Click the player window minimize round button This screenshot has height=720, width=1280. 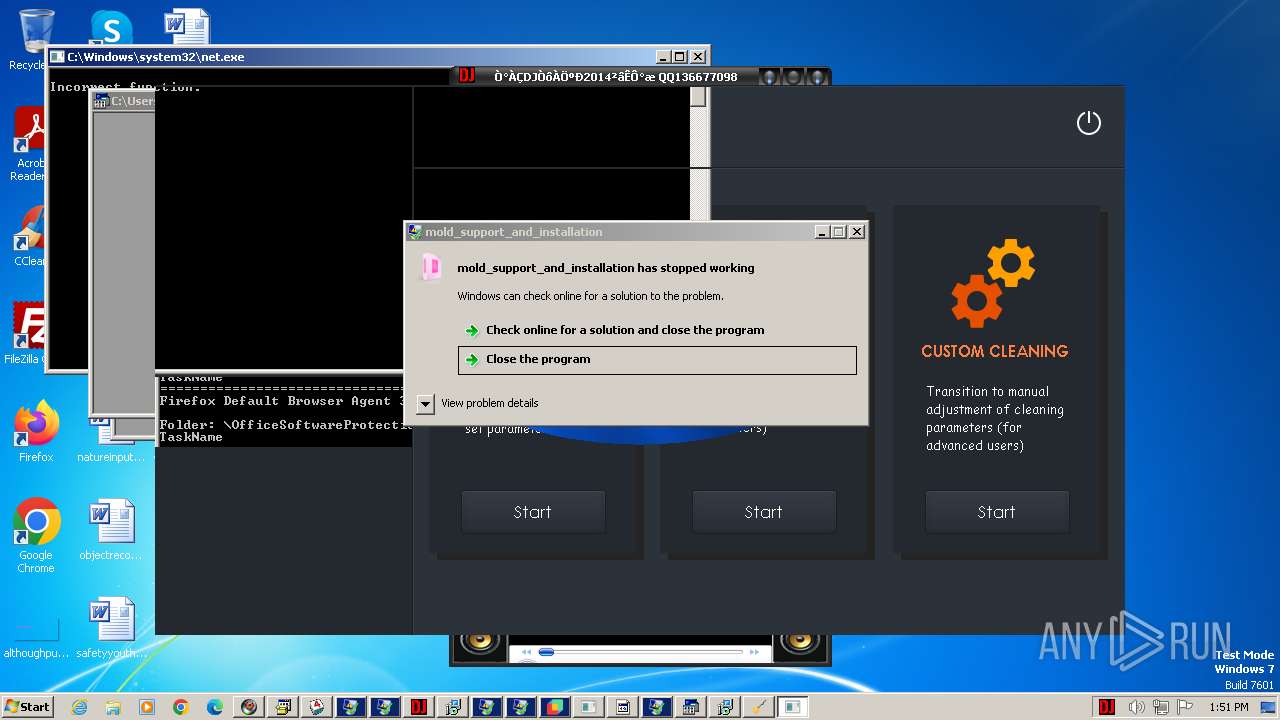[x=769, y=77]
